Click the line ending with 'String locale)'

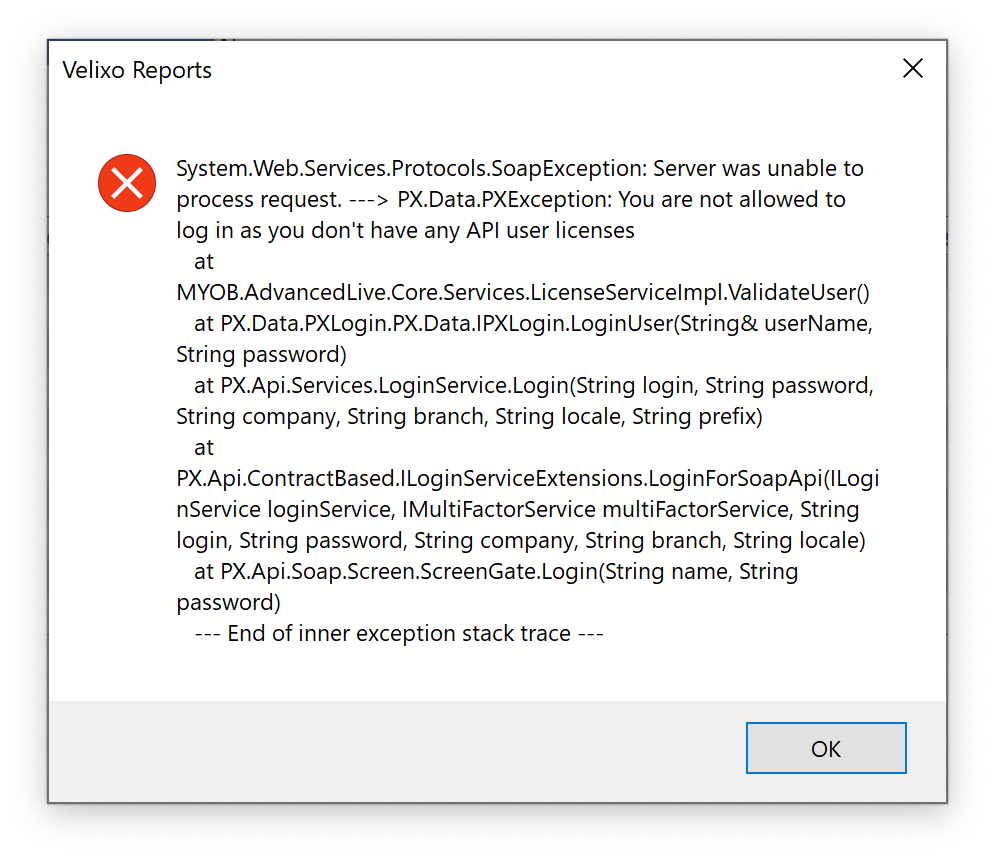click(520, 541)
